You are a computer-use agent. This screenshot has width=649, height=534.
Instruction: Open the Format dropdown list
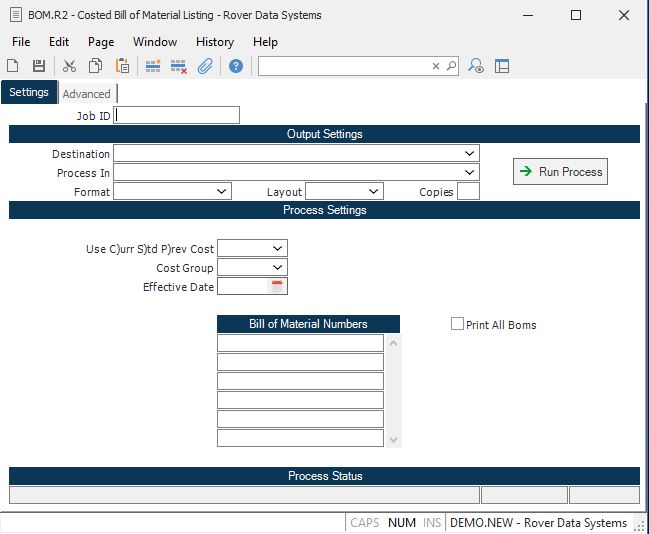coord(222,191)
